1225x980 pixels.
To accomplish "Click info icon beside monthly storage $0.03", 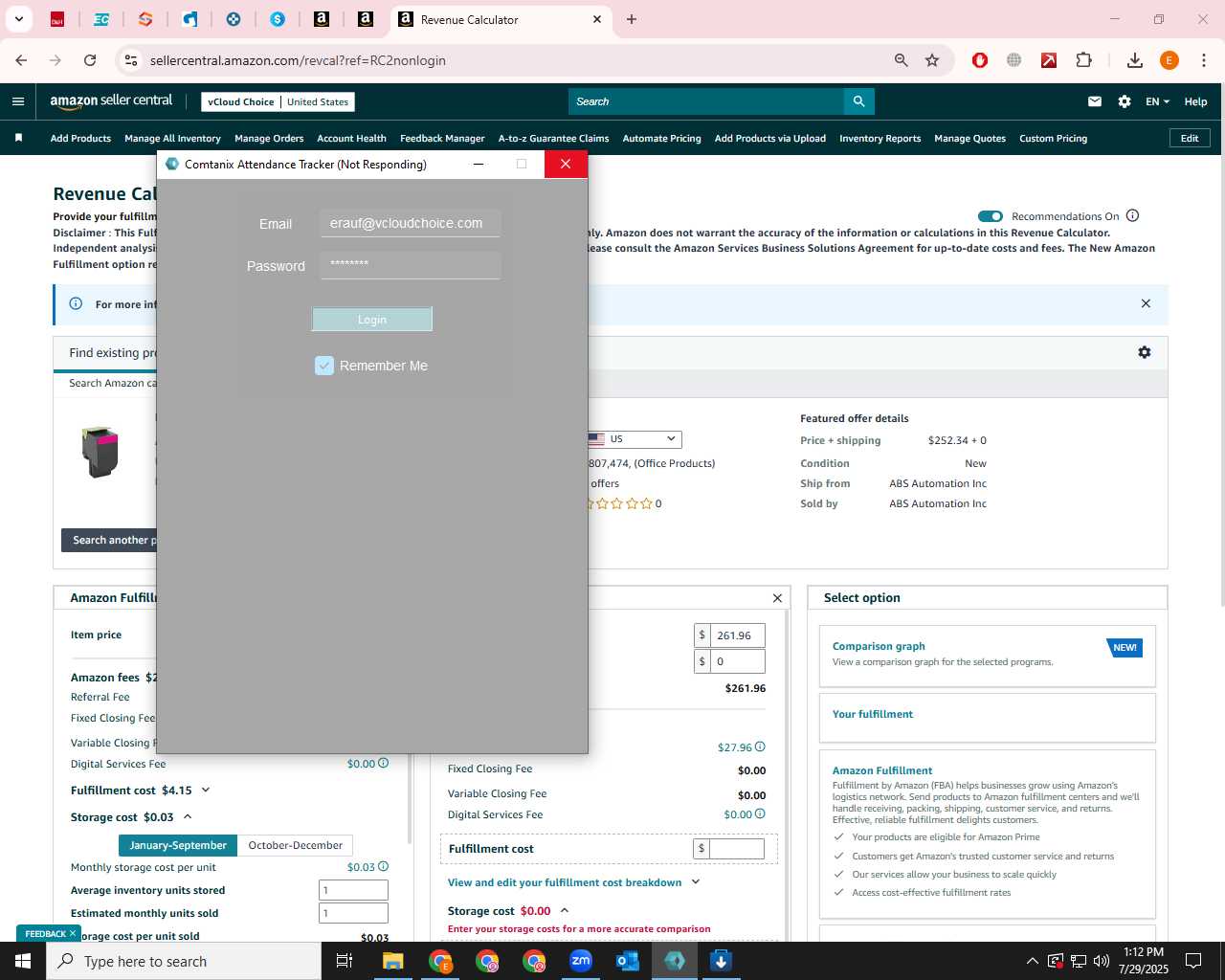I will [x=383, y=866].
